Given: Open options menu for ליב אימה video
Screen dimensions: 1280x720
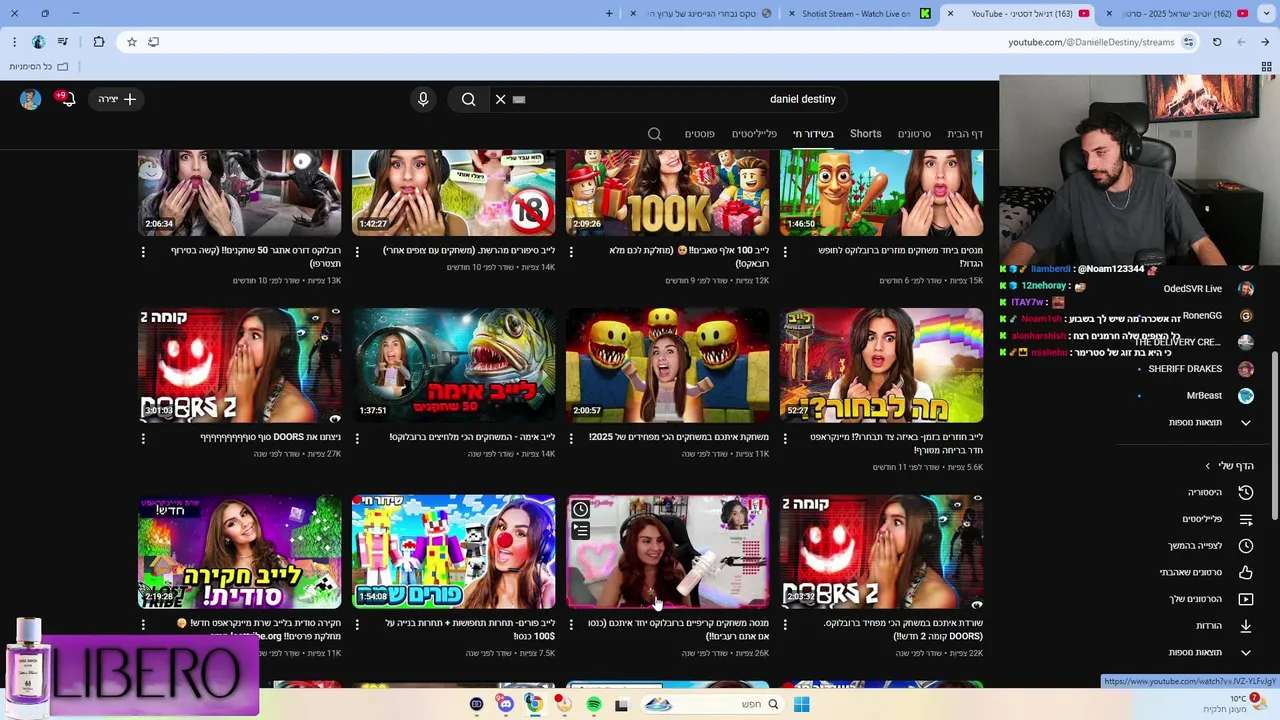Looking at the screenshot, I should click(x=357, y=438).
